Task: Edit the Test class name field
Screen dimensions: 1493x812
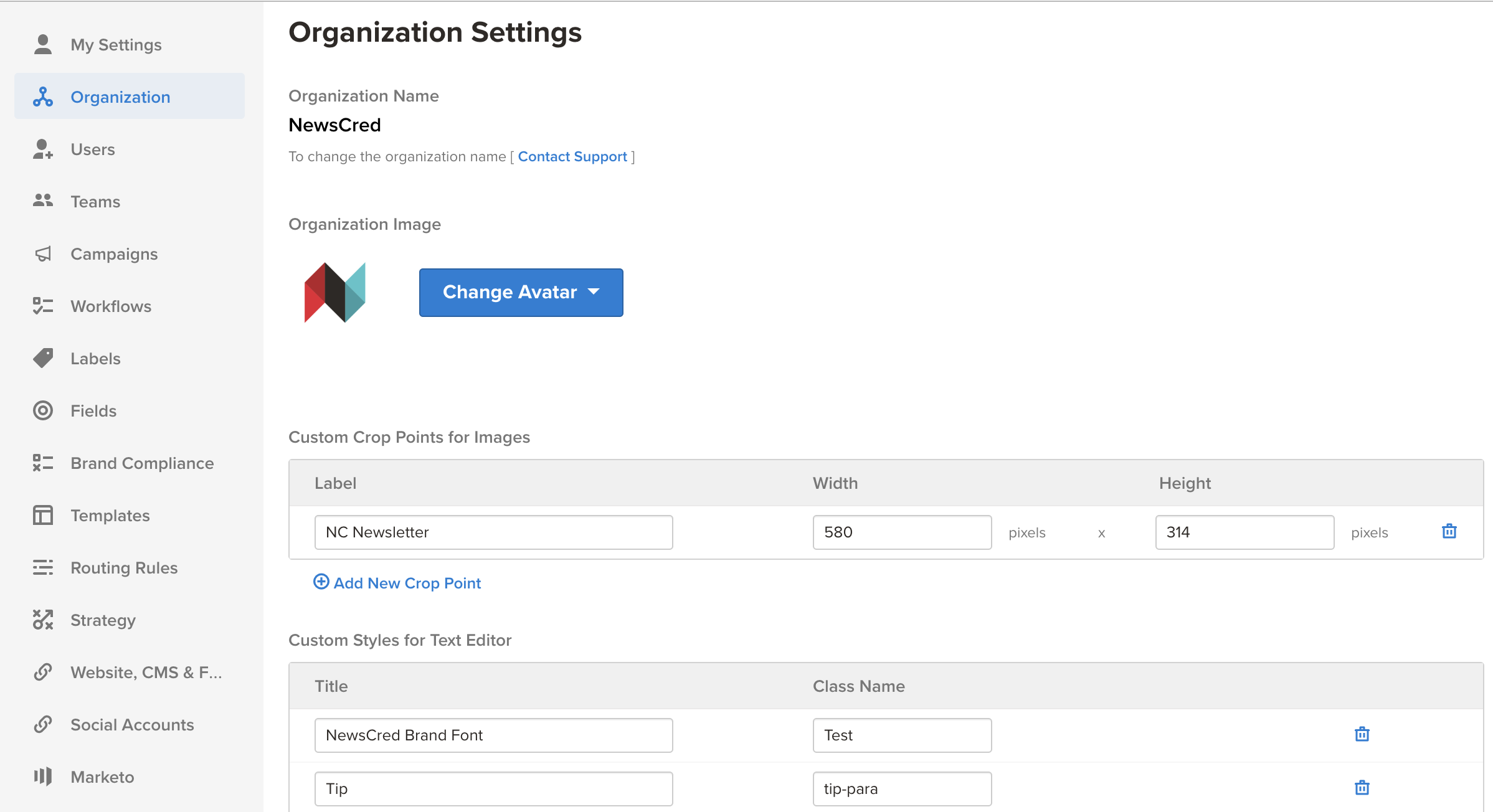Action: (x=903, y=735)
